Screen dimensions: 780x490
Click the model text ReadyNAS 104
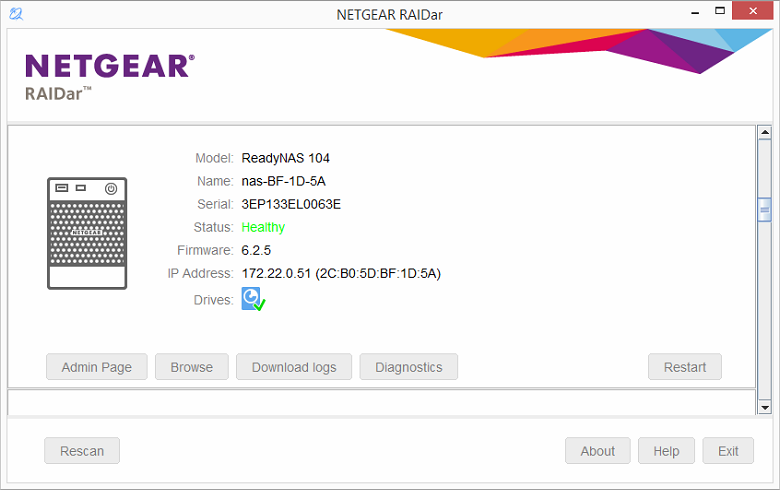(x=286, y=158)
